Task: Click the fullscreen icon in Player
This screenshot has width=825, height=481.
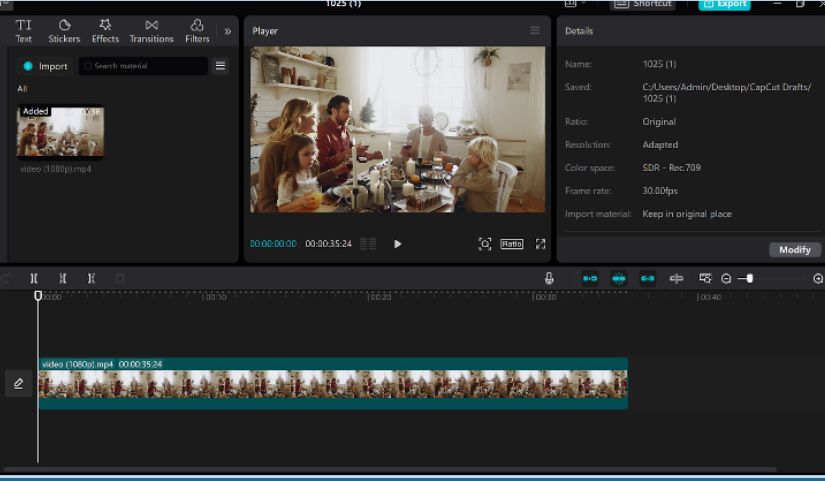Action: (x=540, y=244)
